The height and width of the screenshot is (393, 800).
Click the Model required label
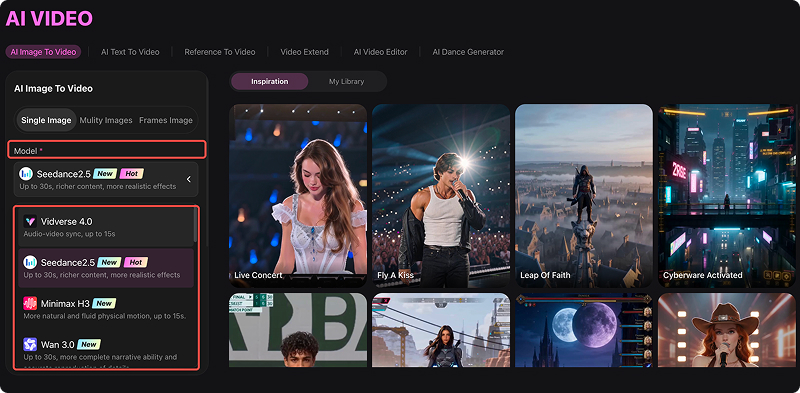28,151
